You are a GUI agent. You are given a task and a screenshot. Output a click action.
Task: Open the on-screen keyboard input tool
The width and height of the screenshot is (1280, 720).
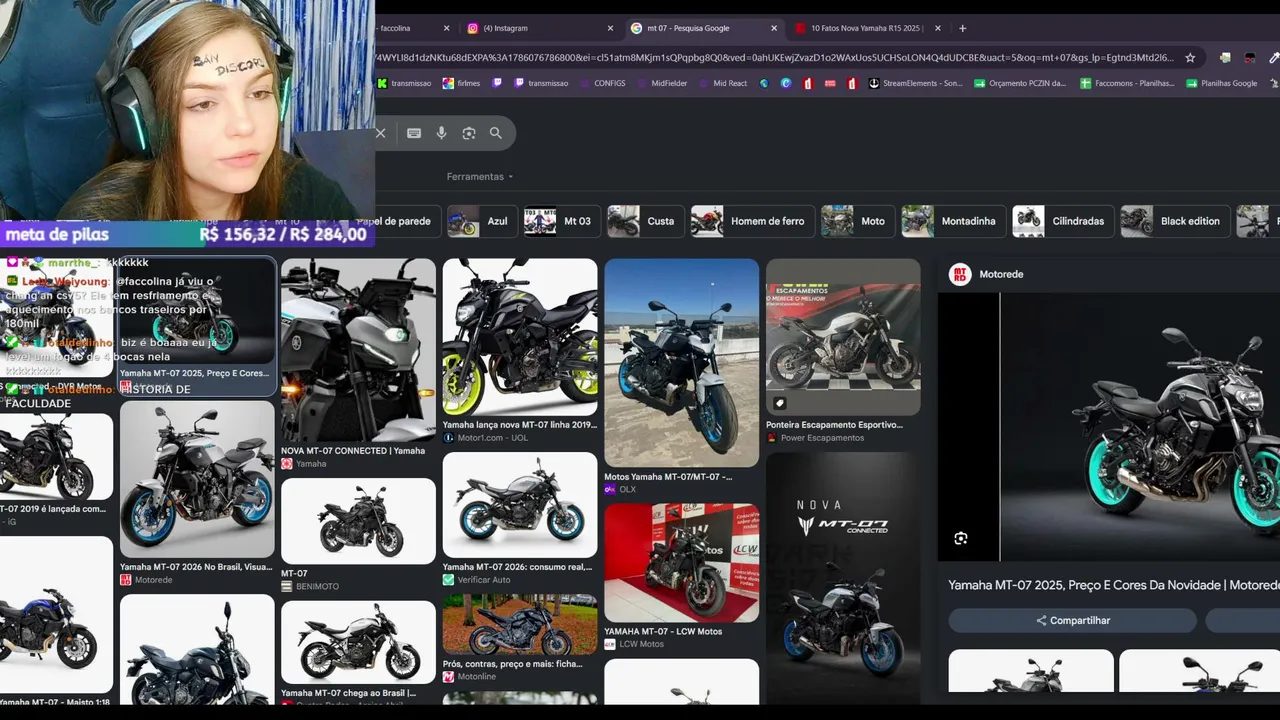click(414, 133)
